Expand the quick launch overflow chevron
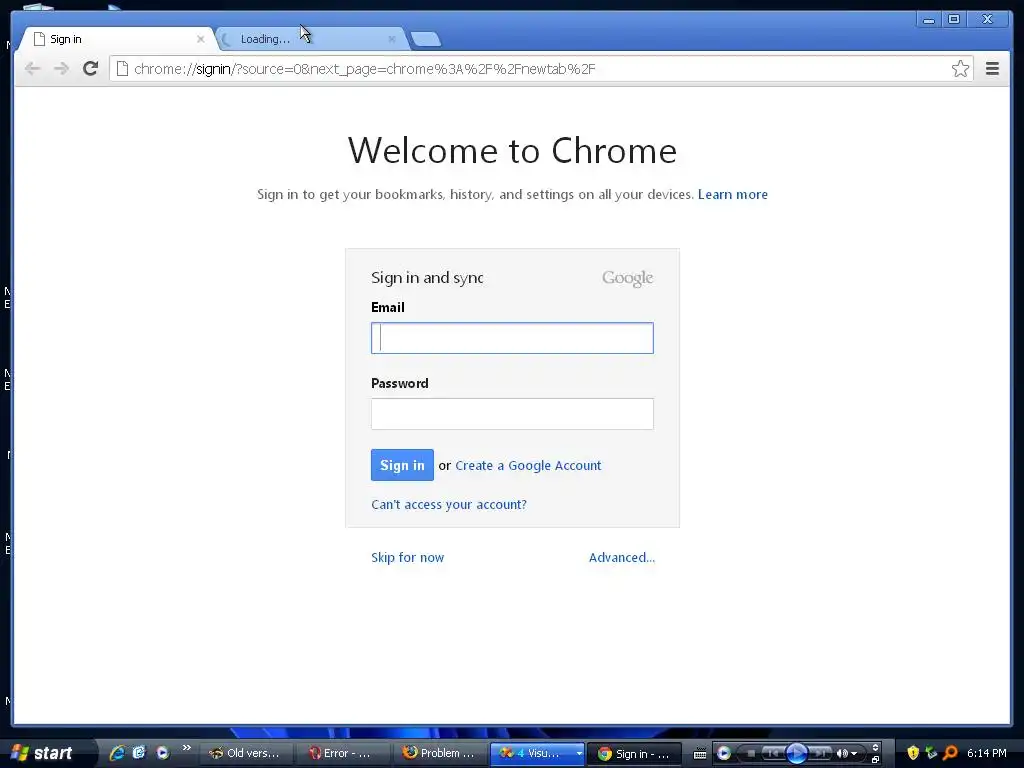1024x768 pixels. (x=187, y=748)
